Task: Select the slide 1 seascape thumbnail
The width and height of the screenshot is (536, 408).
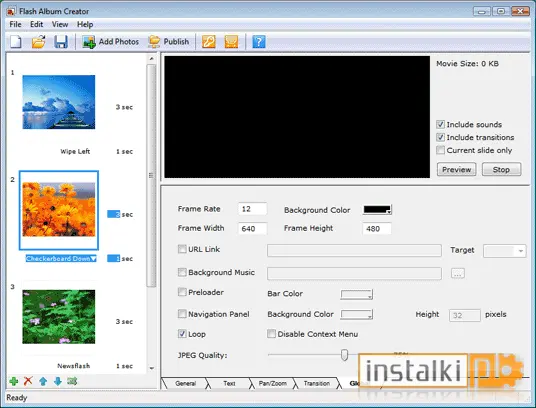Action: (59, 102)
